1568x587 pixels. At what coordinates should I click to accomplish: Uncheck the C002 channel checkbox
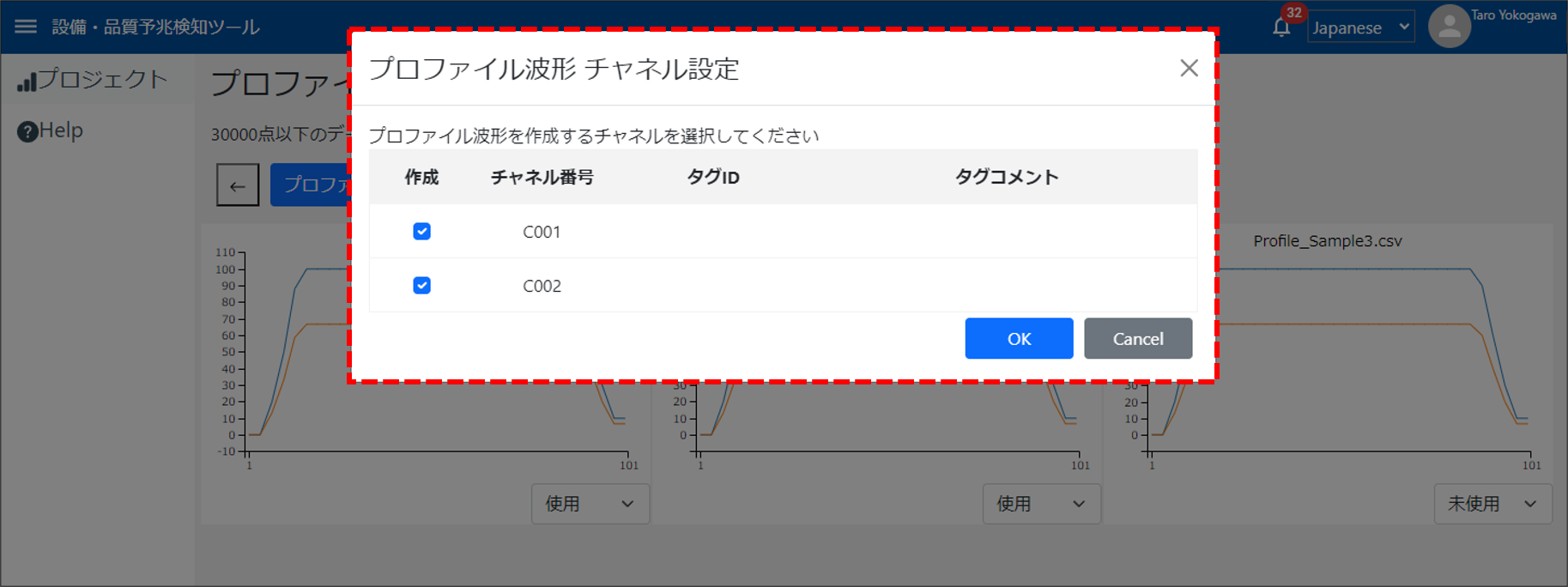point(421,285)
